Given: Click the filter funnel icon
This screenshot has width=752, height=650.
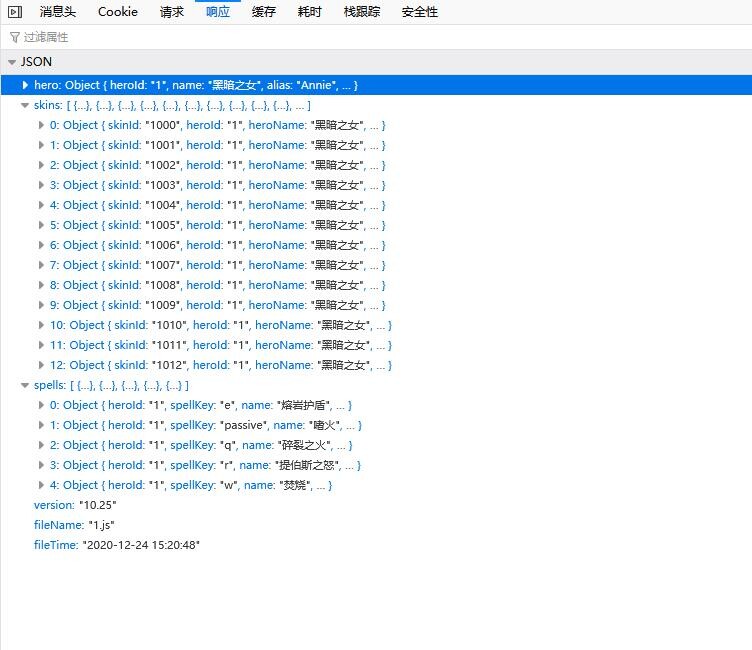Looking at the screenshot, I should (14, 37).
